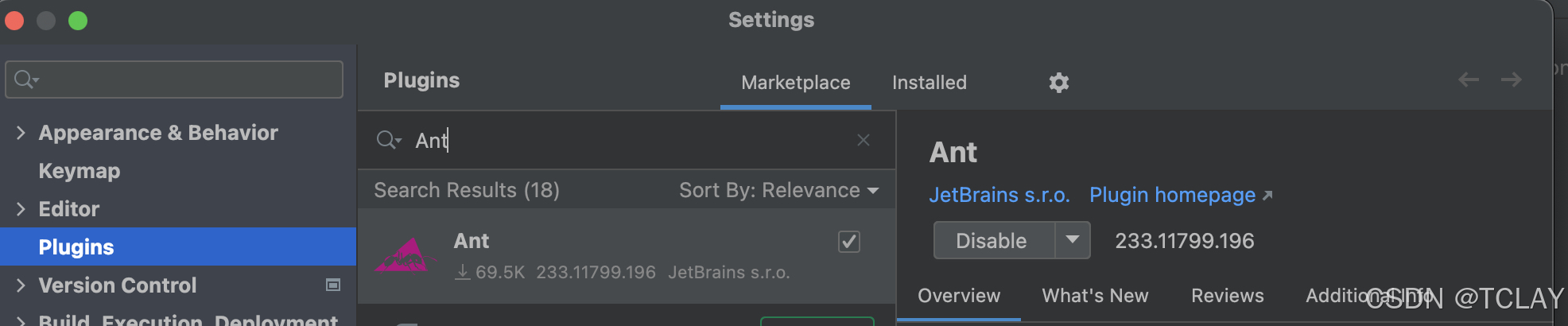Clear the plugin search text

point(864,140)
